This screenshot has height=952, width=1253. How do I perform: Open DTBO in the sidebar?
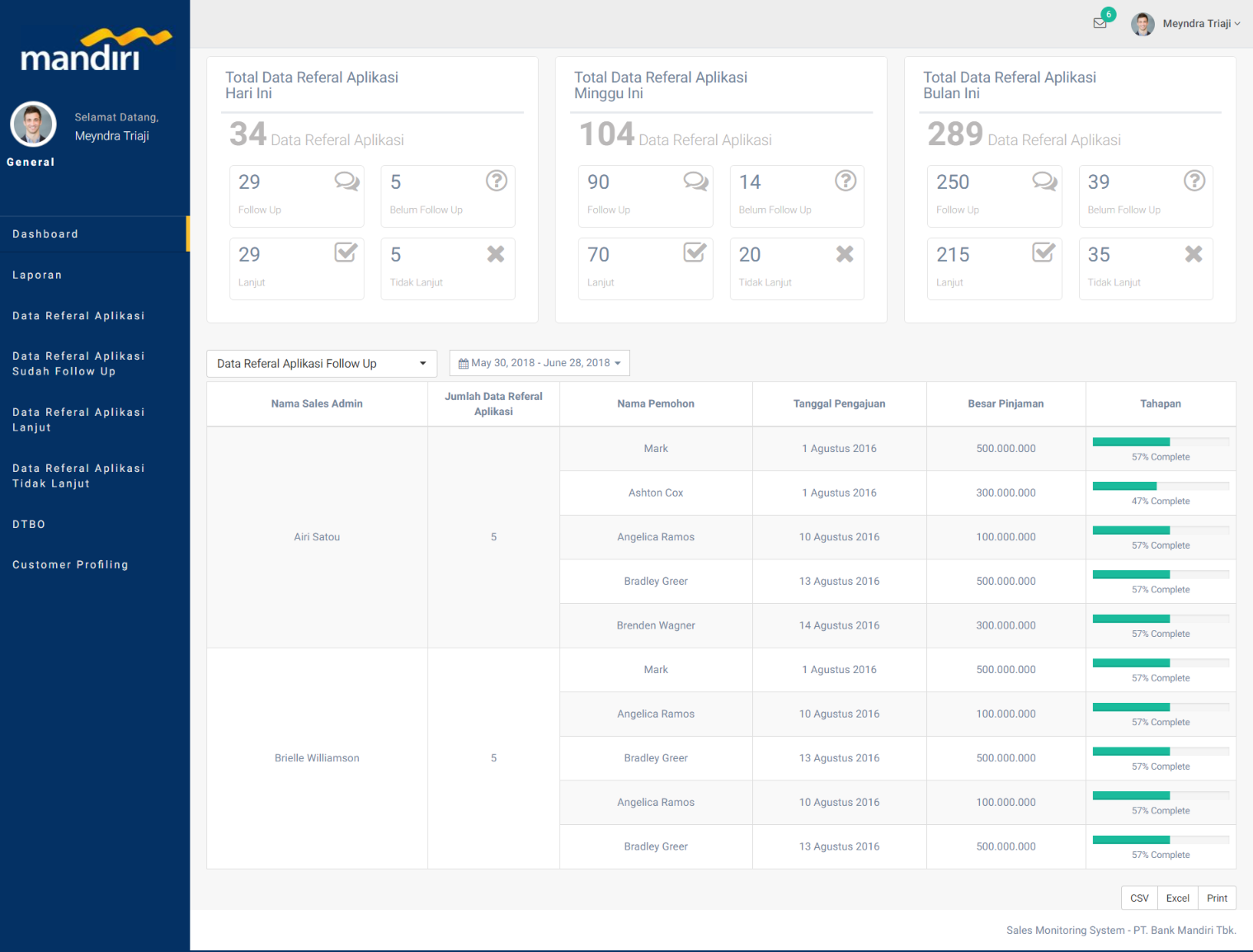[x=95, y=524]
